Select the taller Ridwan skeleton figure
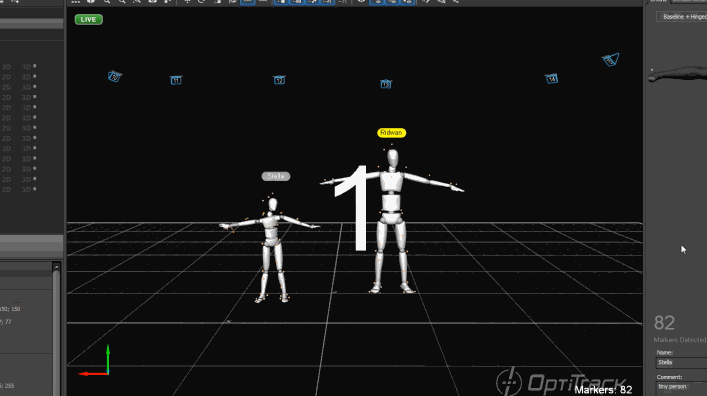Screen dimensions: 707x396 pos(392,221)
